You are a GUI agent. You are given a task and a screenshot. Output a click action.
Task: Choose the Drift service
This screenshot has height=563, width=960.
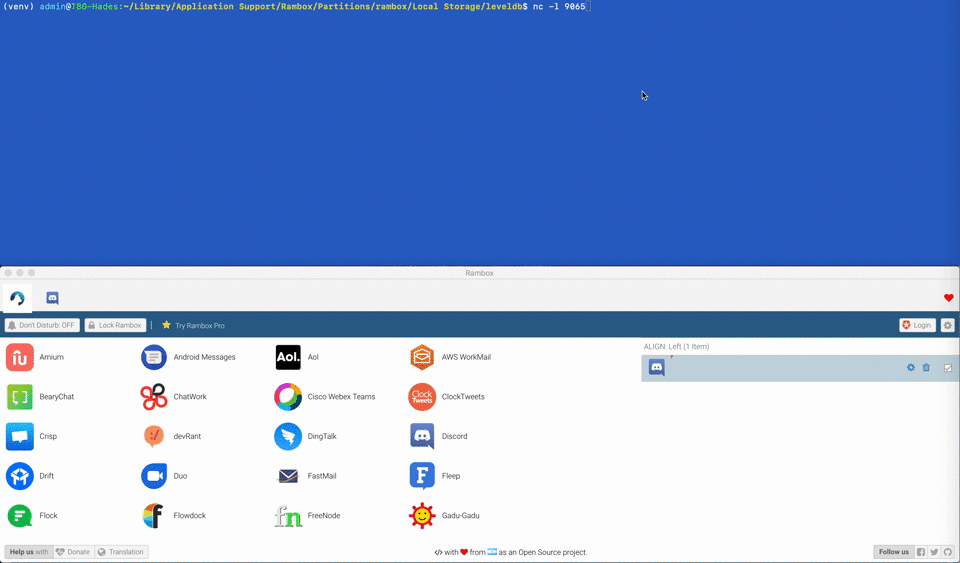click(x=20, y=476)
